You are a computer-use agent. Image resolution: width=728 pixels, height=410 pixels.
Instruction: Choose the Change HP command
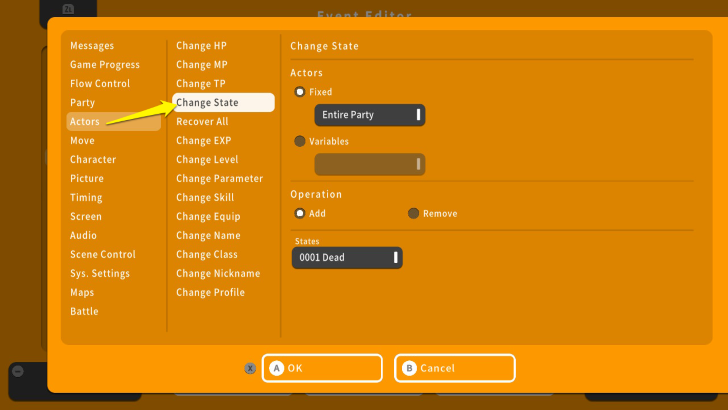pos(201,46)
